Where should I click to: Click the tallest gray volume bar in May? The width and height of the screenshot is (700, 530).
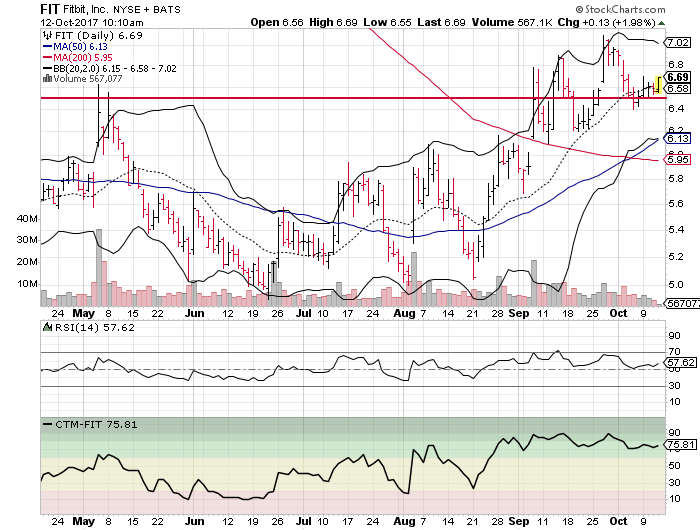[99, 267]
